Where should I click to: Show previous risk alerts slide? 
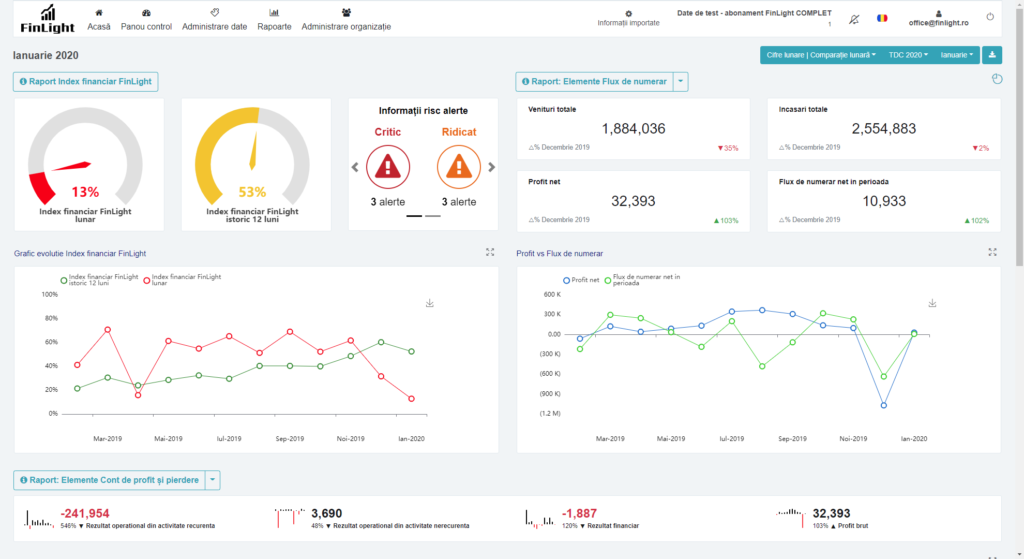[355, 167]
